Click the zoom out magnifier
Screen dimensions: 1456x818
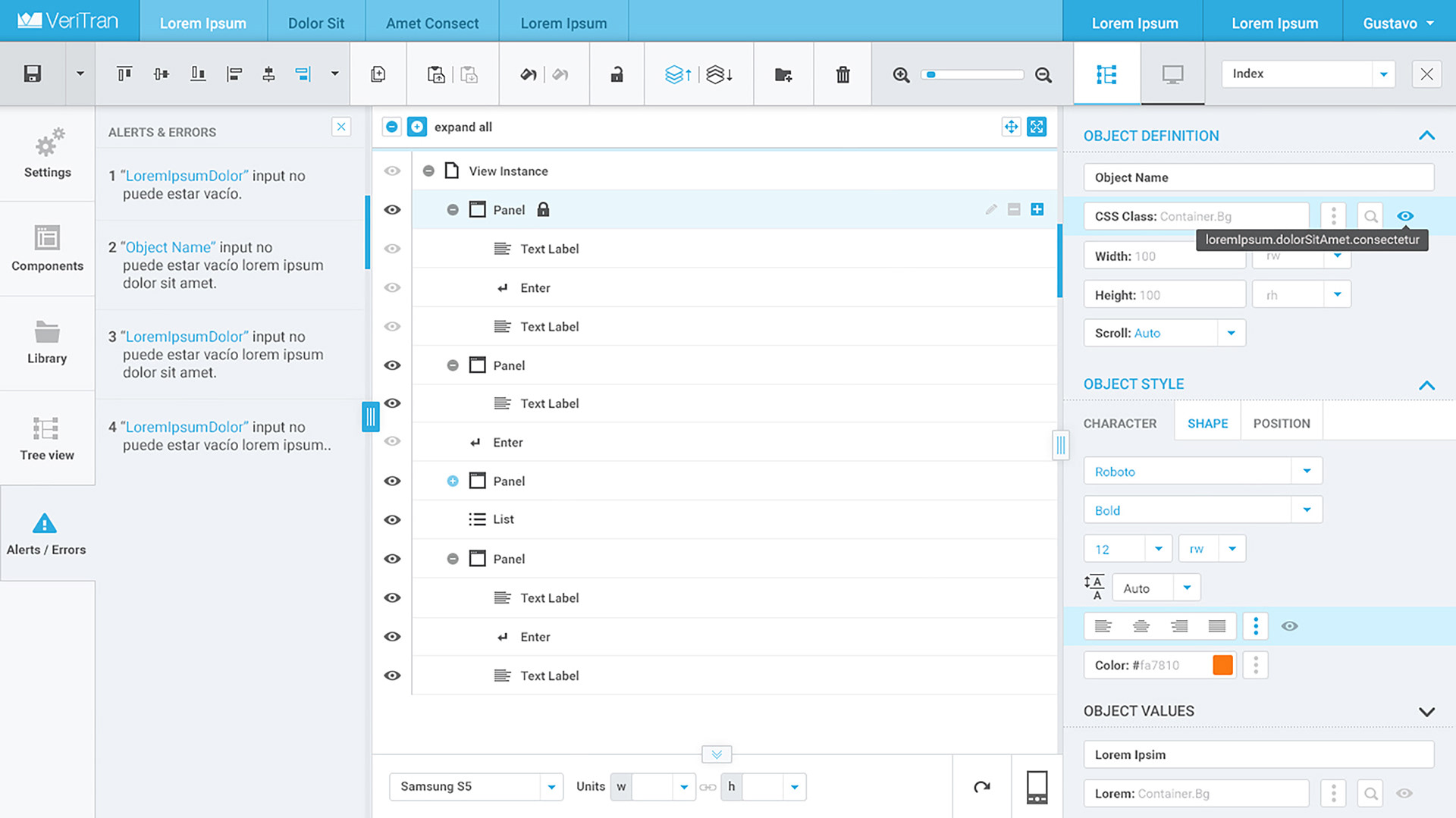1043,74
